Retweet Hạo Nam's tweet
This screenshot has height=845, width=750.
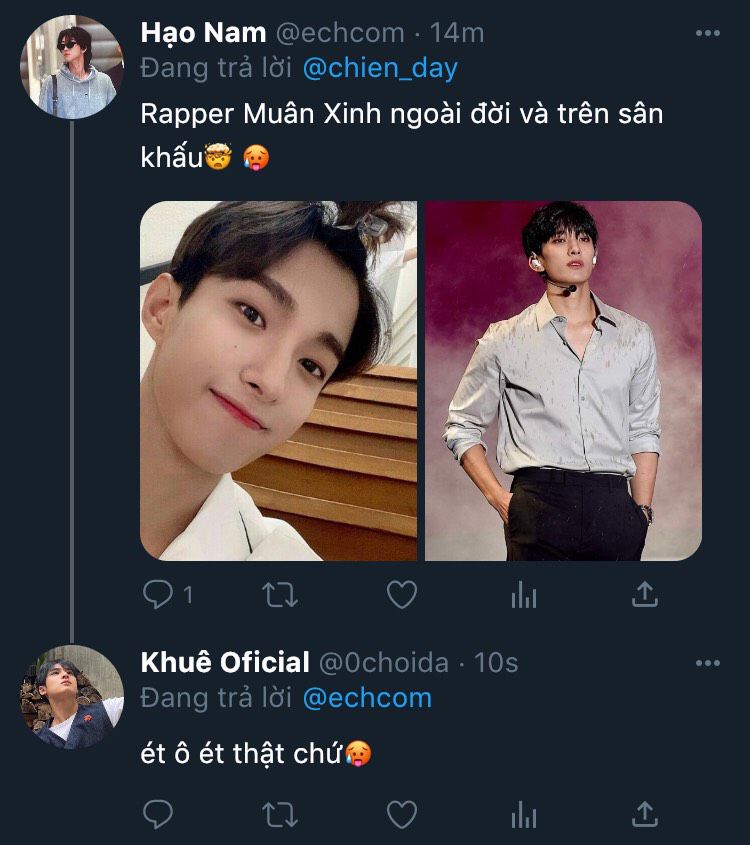click(280, 596)
